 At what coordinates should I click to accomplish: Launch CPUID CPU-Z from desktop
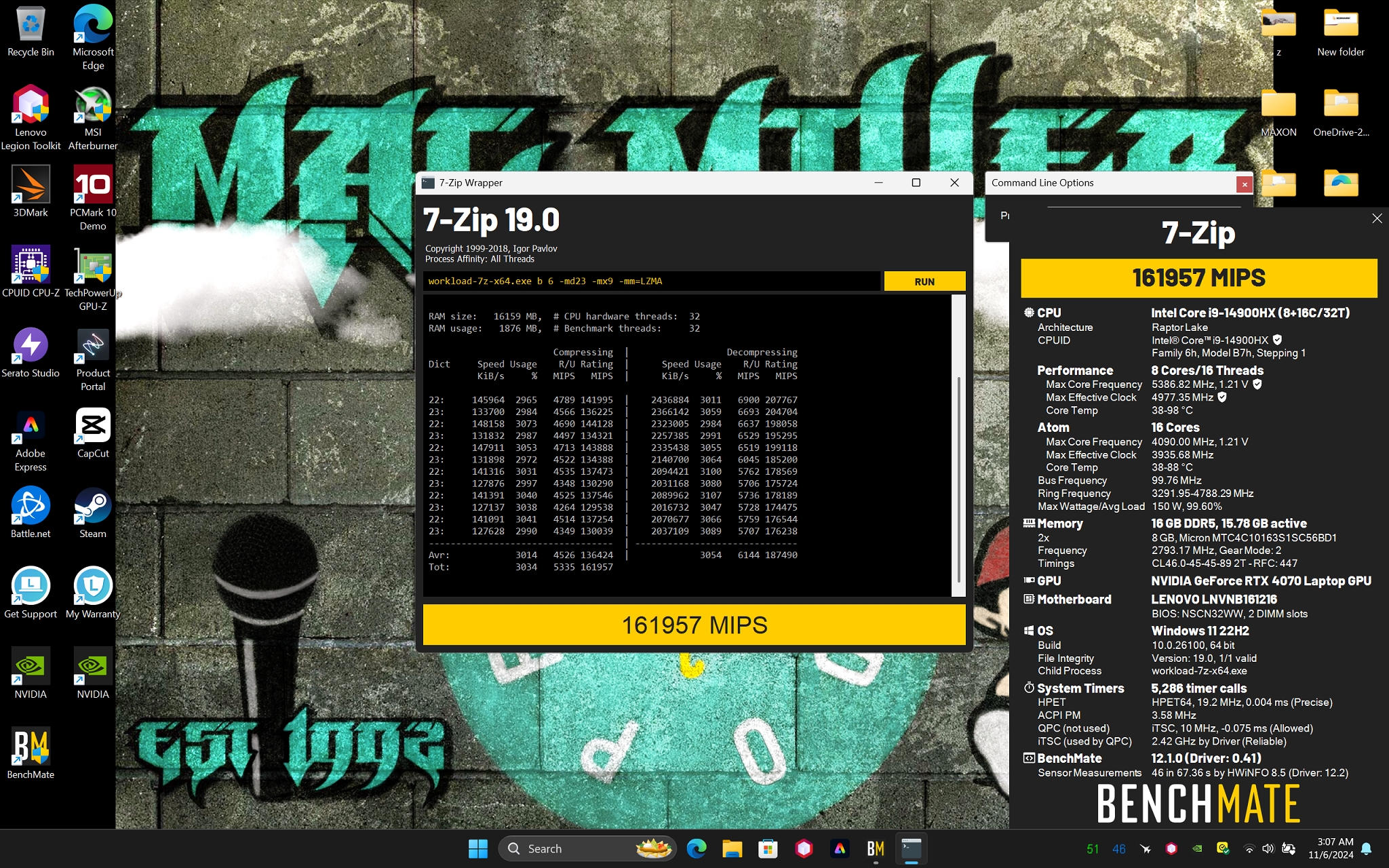[x=31, y=272]
